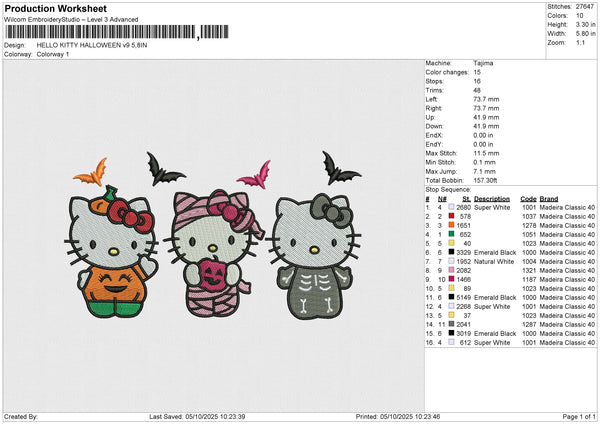600x424 pixels.
Task: Click the Height value '3.30 in'
Action: pyautogui.click(x=585, y=24)
